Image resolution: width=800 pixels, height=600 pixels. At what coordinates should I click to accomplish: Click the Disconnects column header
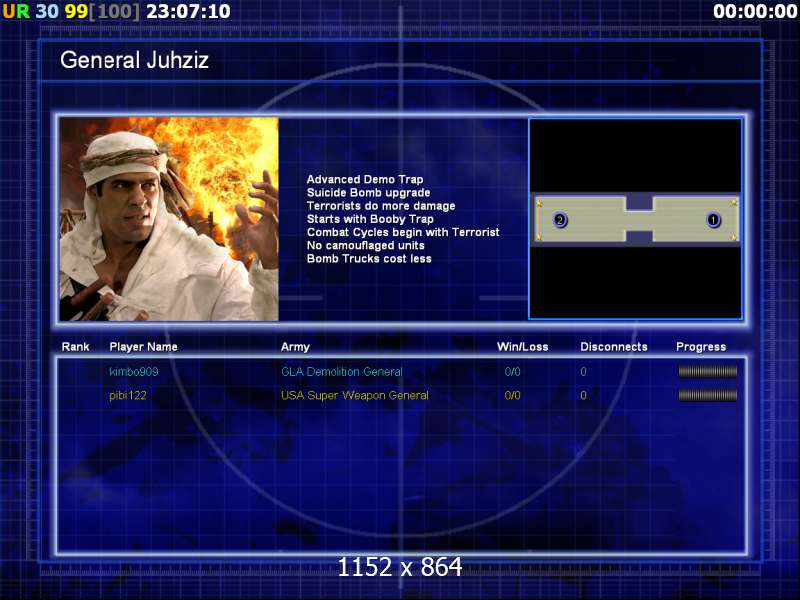[614, 347]
